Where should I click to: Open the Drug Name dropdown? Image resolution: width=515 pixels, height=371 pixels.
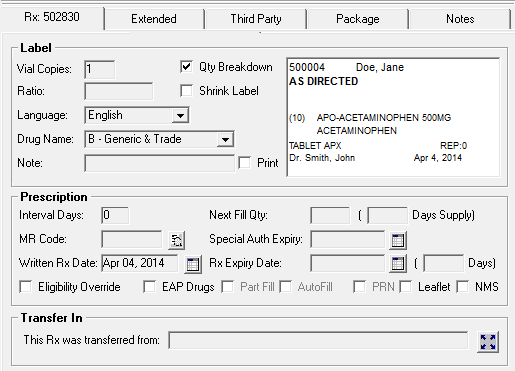225,139
